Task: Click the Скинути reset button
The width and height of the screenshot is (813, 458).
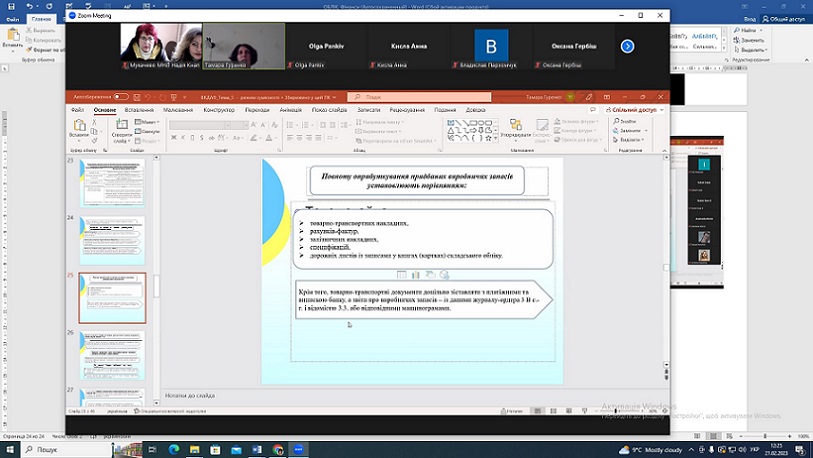Action: (147, 131)
